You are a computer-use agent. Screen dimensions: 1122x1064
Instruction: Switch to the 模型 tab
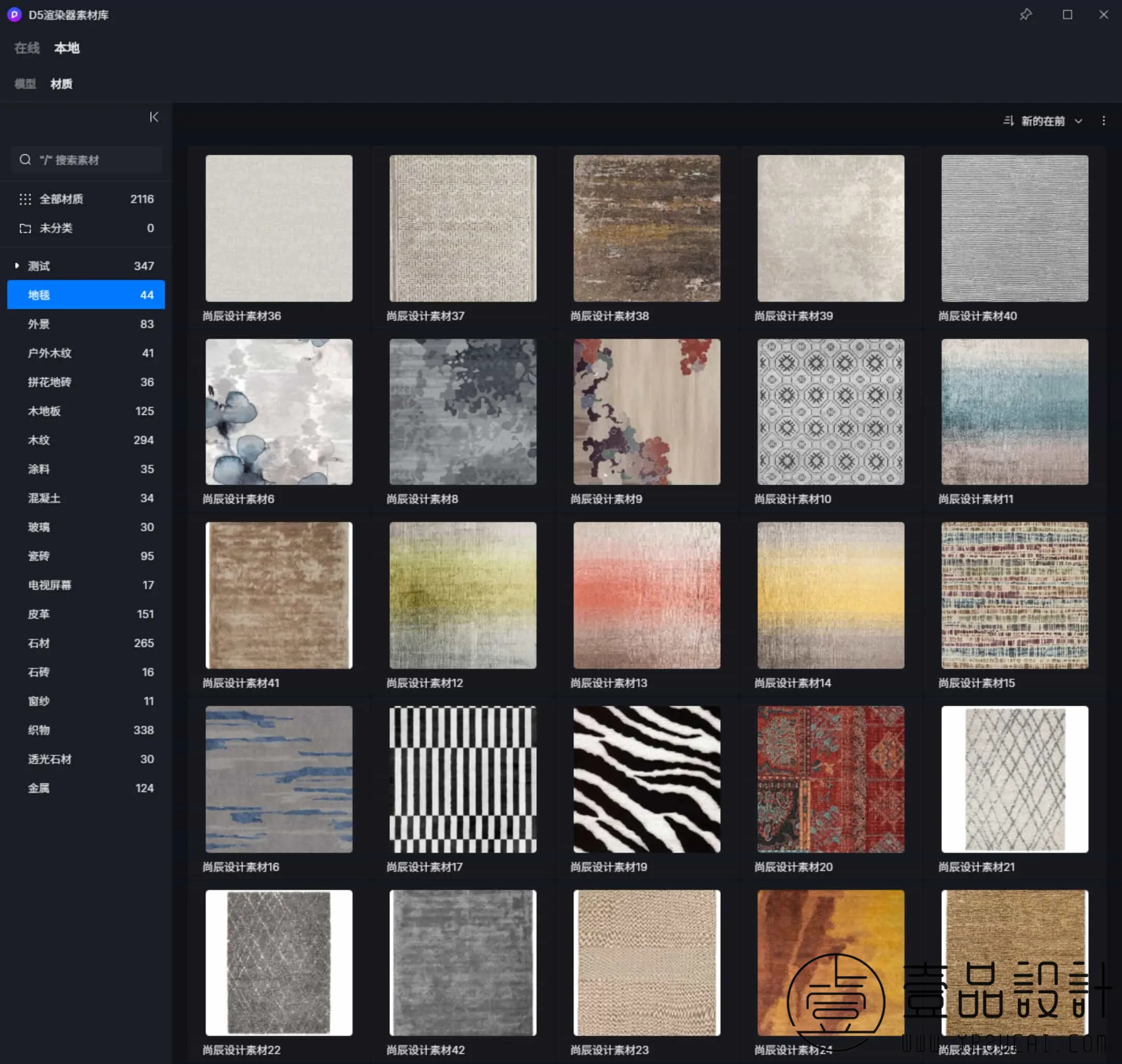click(25, 84)
